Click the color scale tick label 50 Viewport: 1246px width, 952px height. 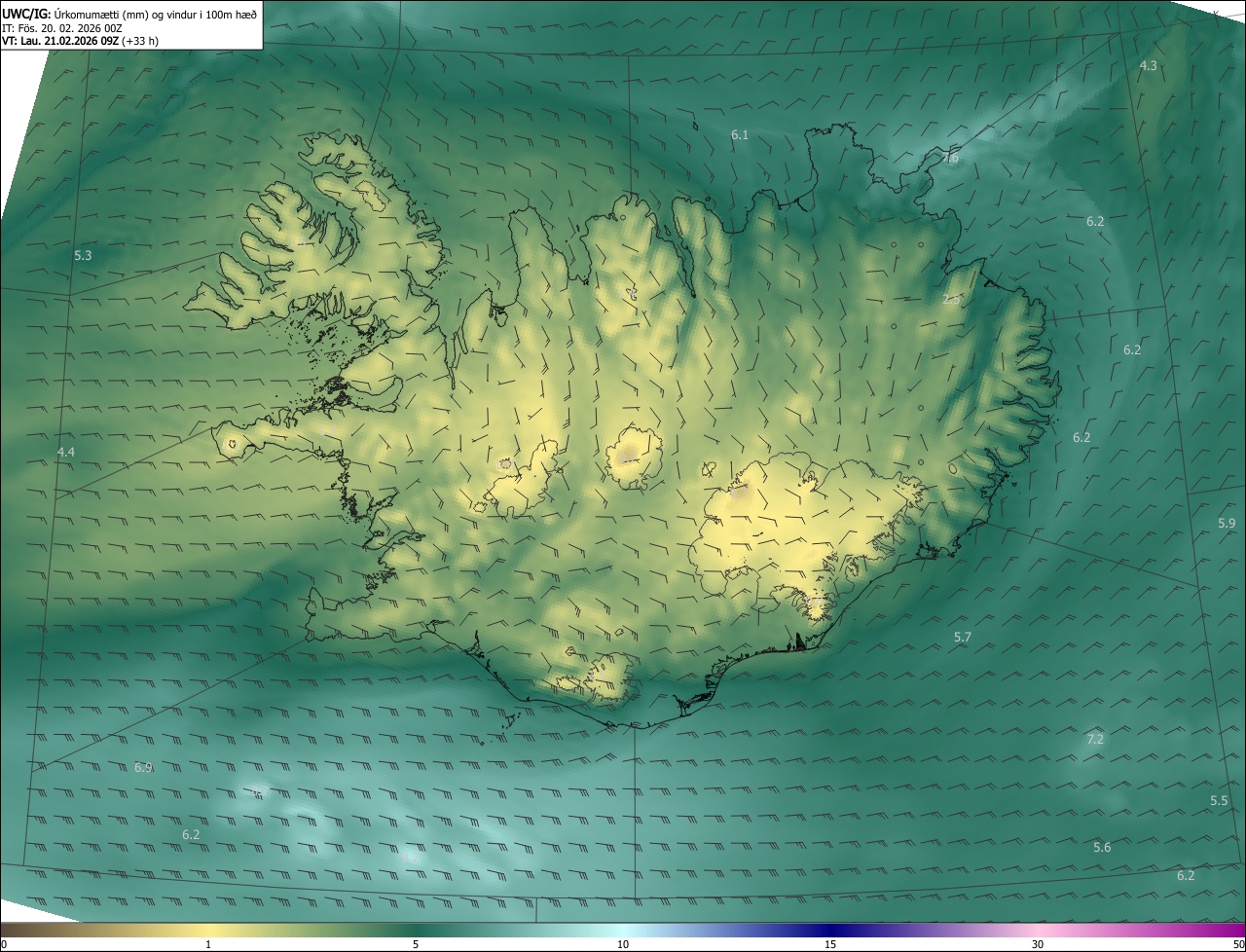click(x=1238, y=944)
